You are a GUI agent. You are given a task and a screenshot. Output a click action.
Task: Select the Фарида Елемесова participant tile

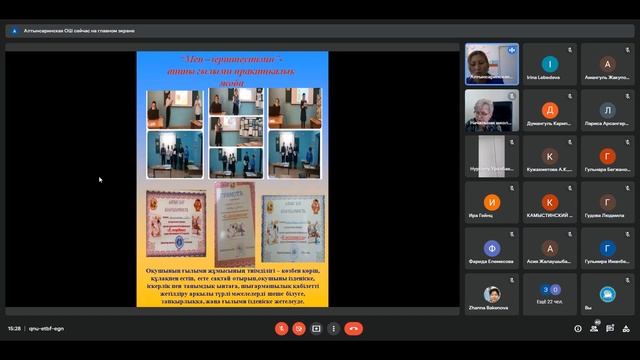[x=492, y=249]
